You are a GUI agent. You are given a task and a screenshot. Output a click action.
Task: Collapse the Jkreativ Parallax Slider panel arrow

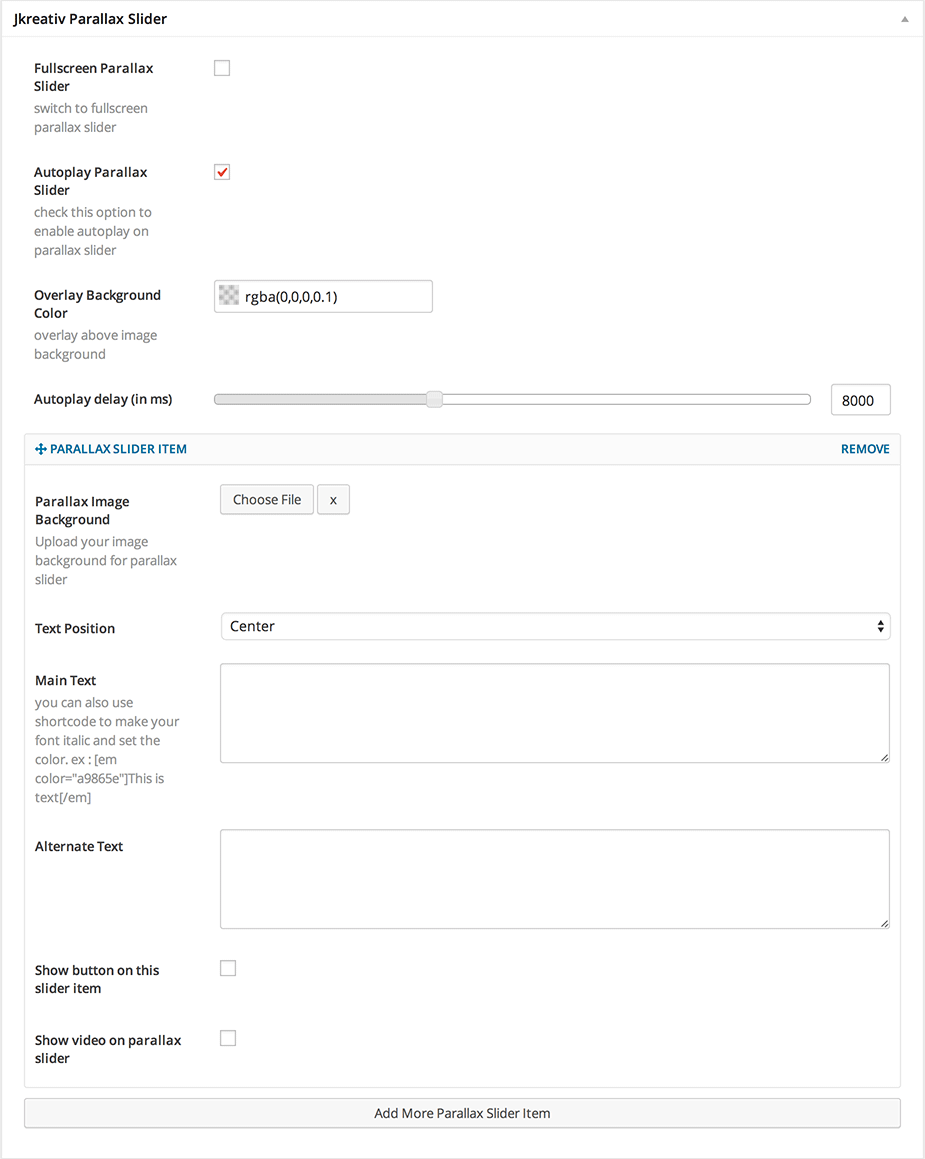pyautogui.click(x=905, y=19)
